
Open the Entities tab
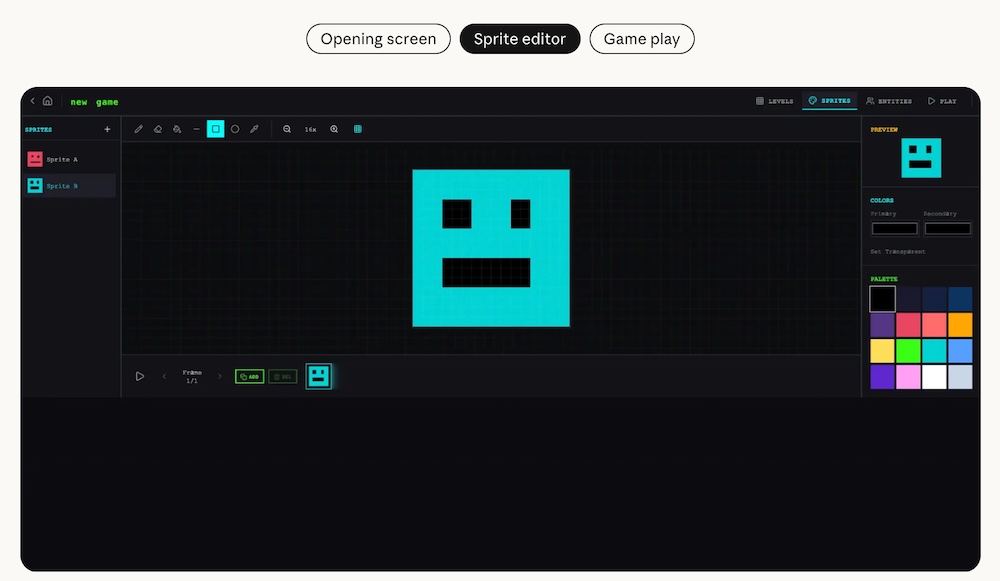tap(889, 101)
